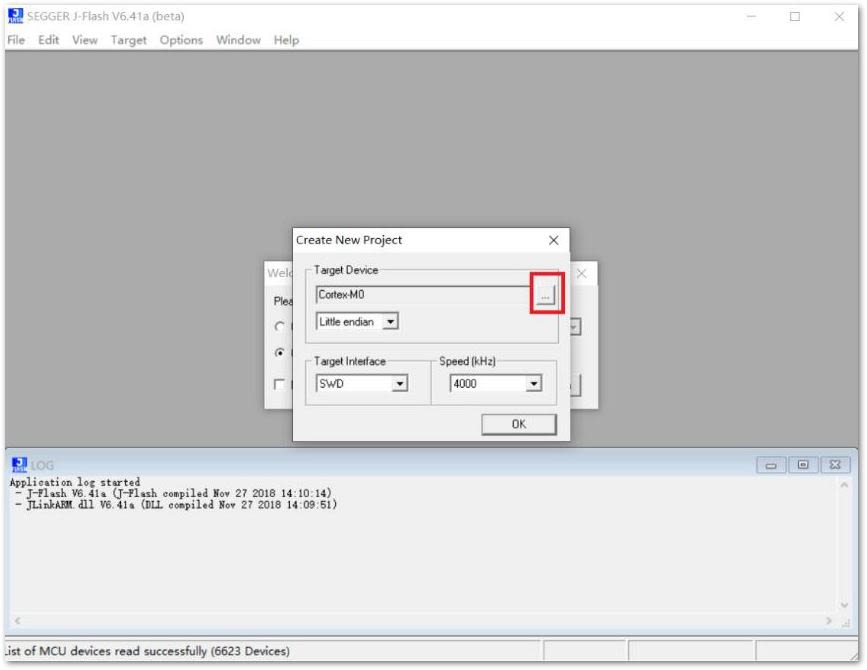Minimize the J-Flash main window

[751, 17]
